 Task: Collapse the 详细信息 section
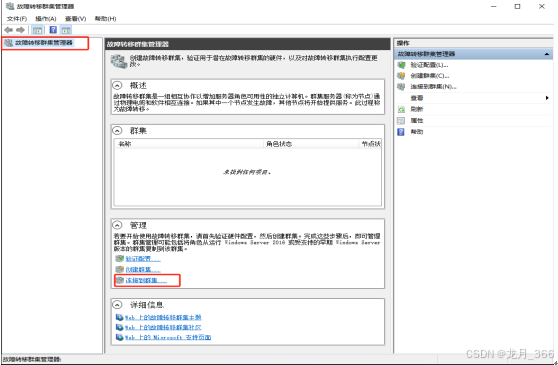click(x=117, y=305)
